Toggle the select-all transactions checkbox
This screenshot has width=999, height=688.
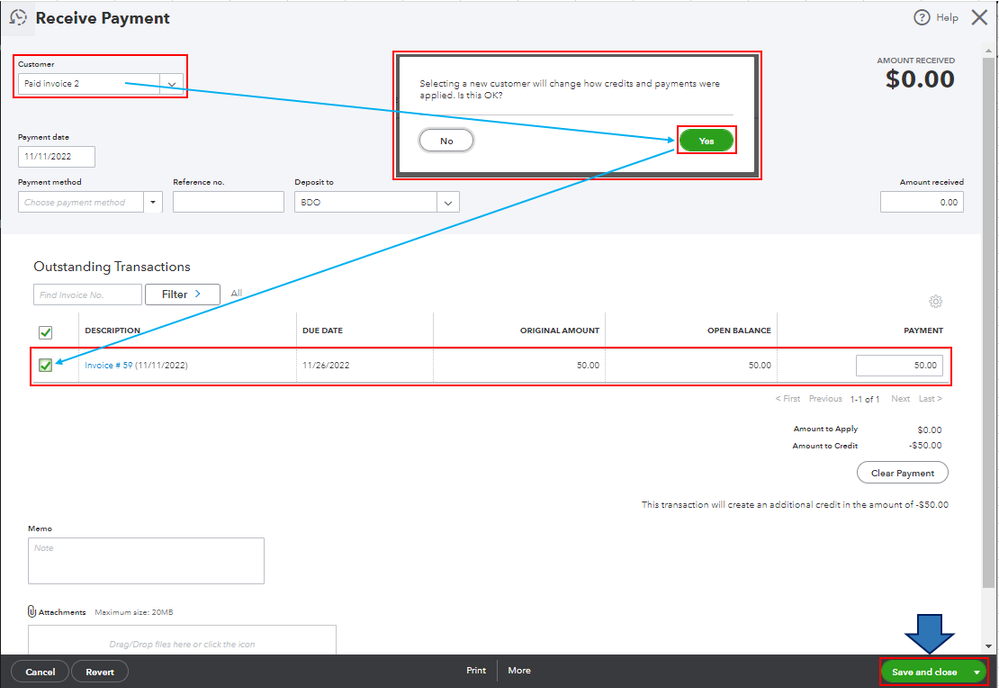click(45, 333)
